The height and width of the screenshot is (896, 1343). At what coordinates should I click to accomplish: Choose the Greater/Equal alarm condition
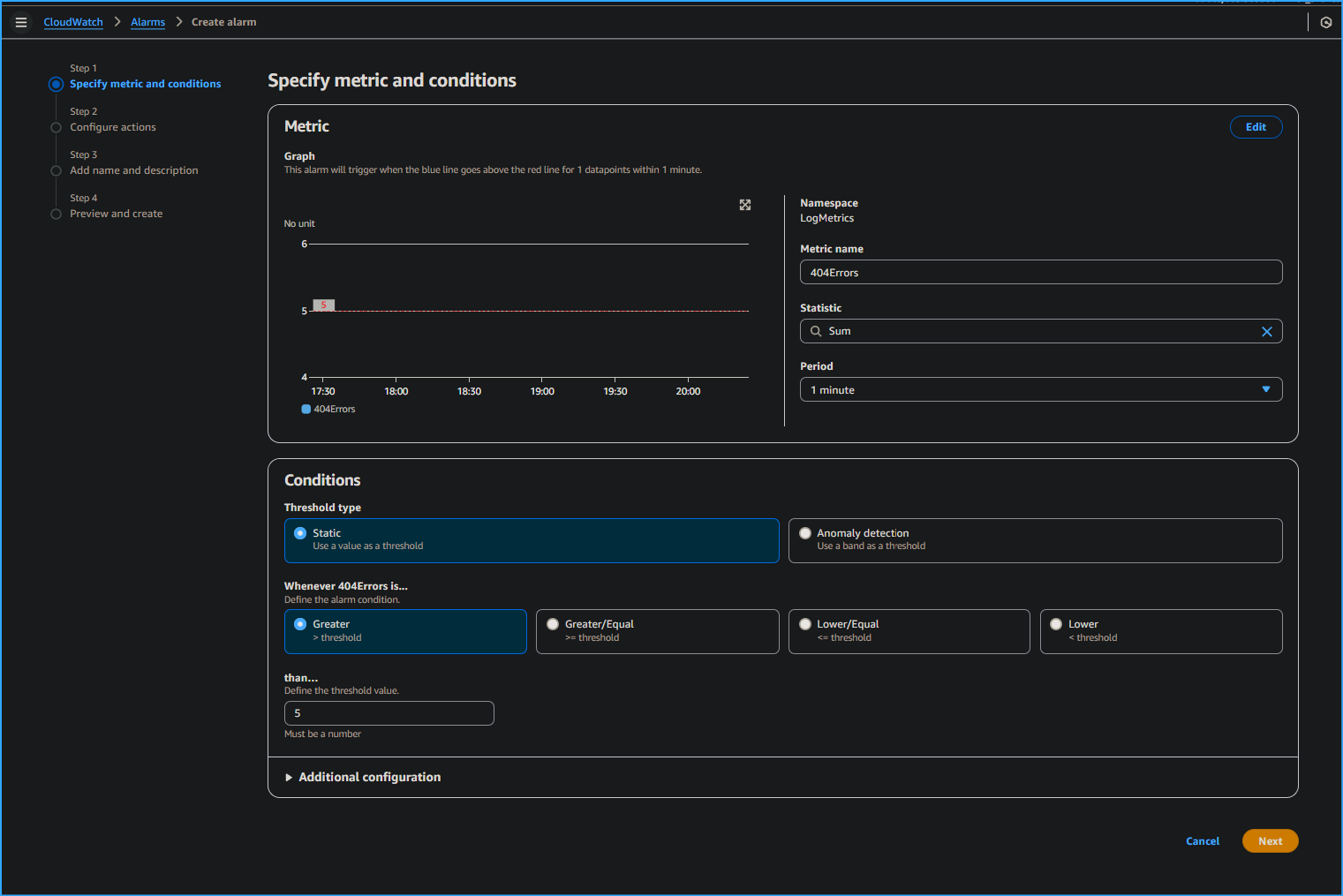pos(553,623)
